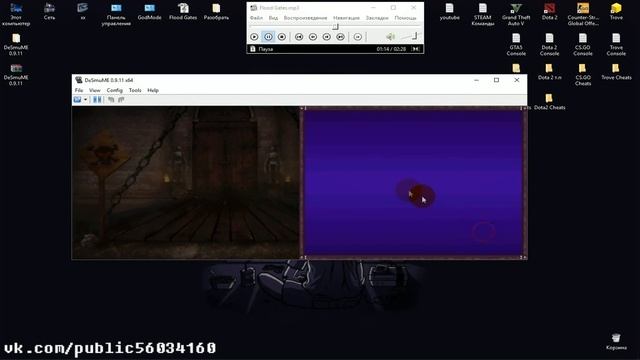
Task: Open the youtube desktop file
Action: [x=449, y=11]
